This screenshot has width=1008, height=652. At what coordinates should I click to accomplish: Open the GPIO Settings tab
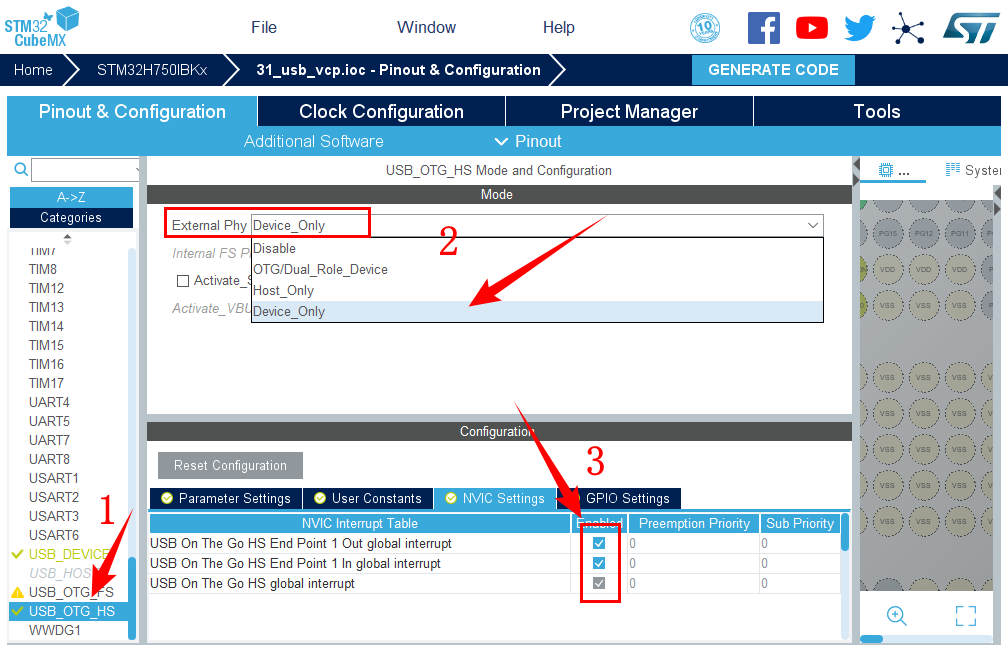point(626,498)
